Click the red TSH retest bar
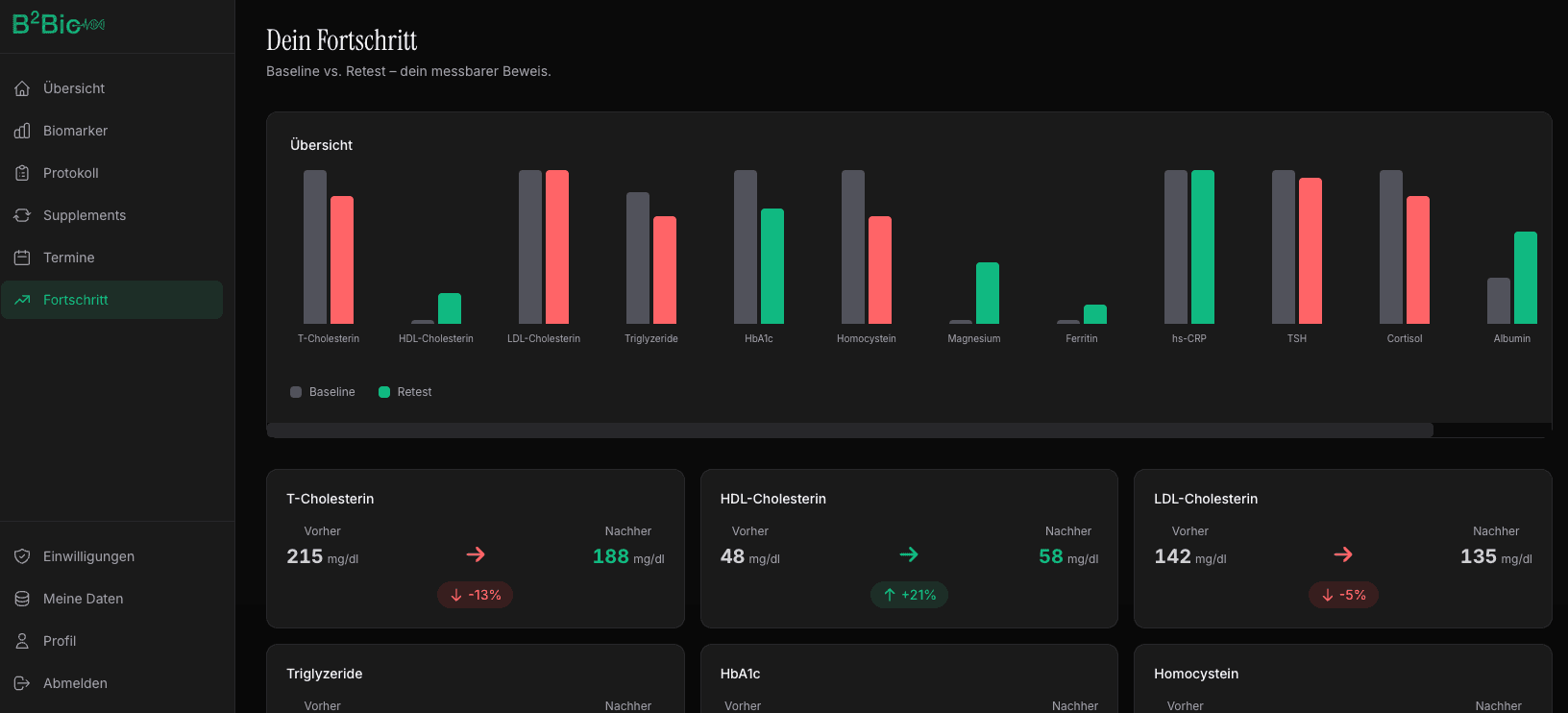Viewport: 1568px width, 713px height. (1310, 251)
